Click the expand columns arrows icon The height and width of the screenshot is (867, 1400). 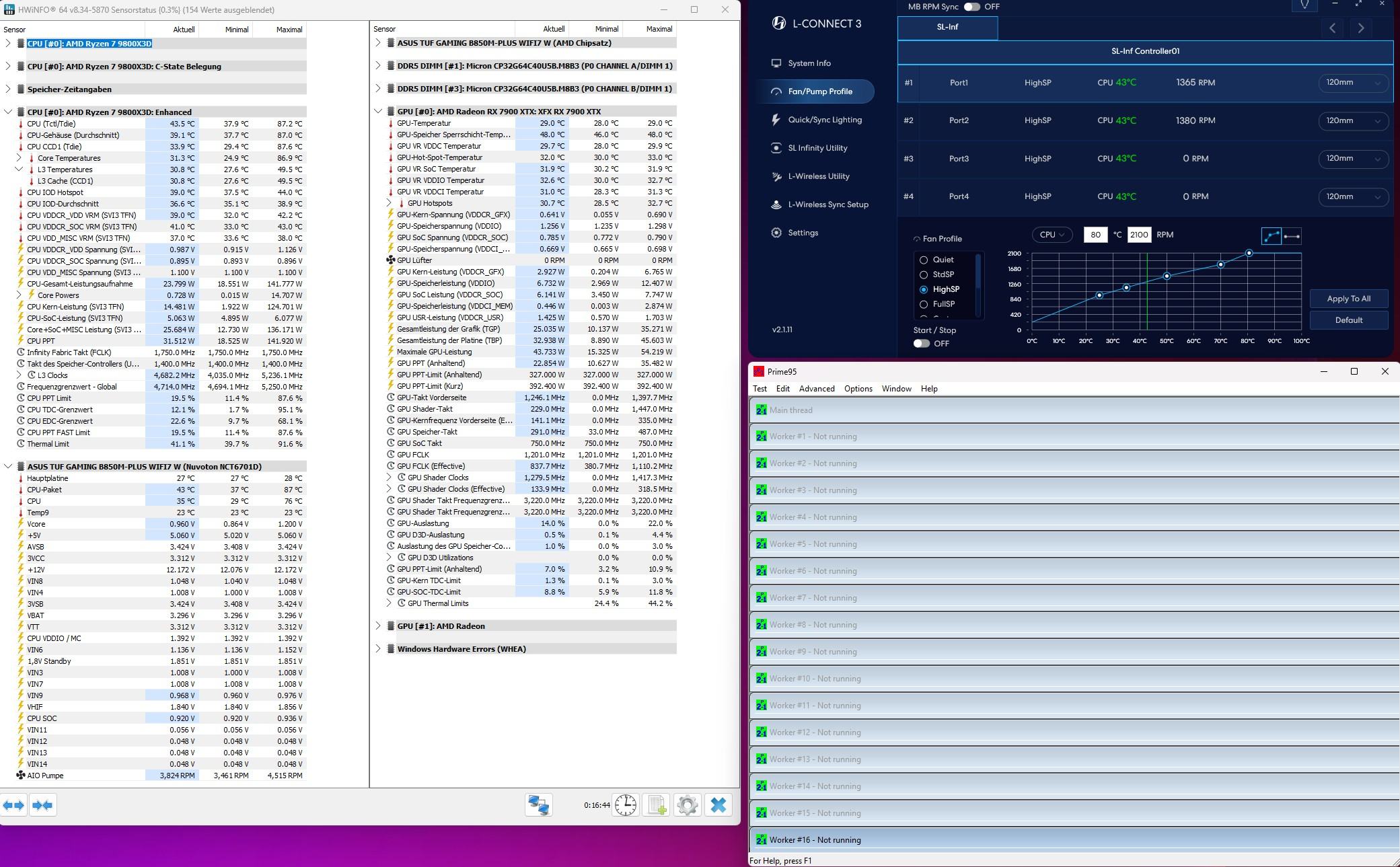(x=14, y=805)
